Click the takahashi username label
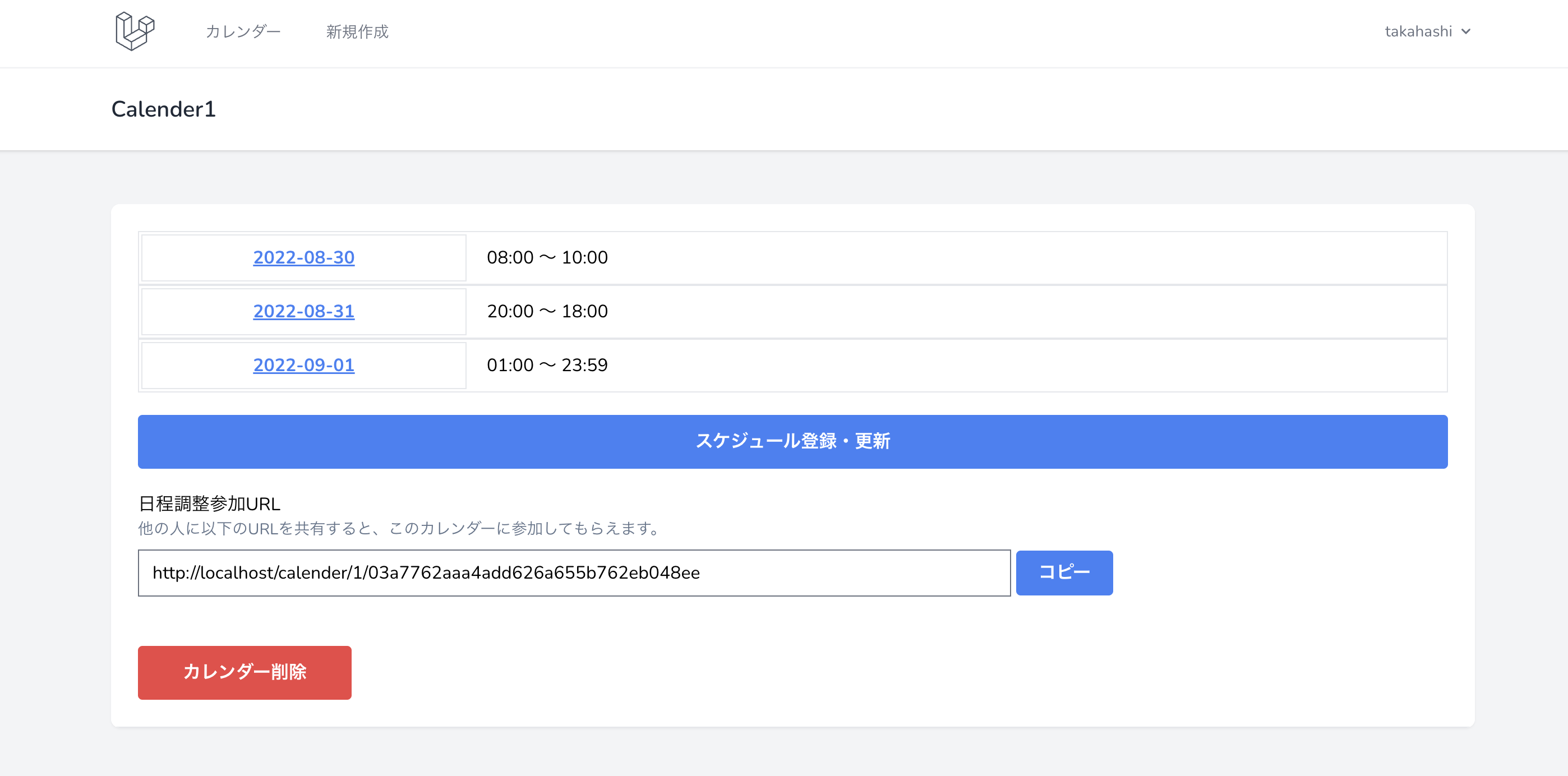Viewport: 1568px width, 776px height. tap(1418, 31)
